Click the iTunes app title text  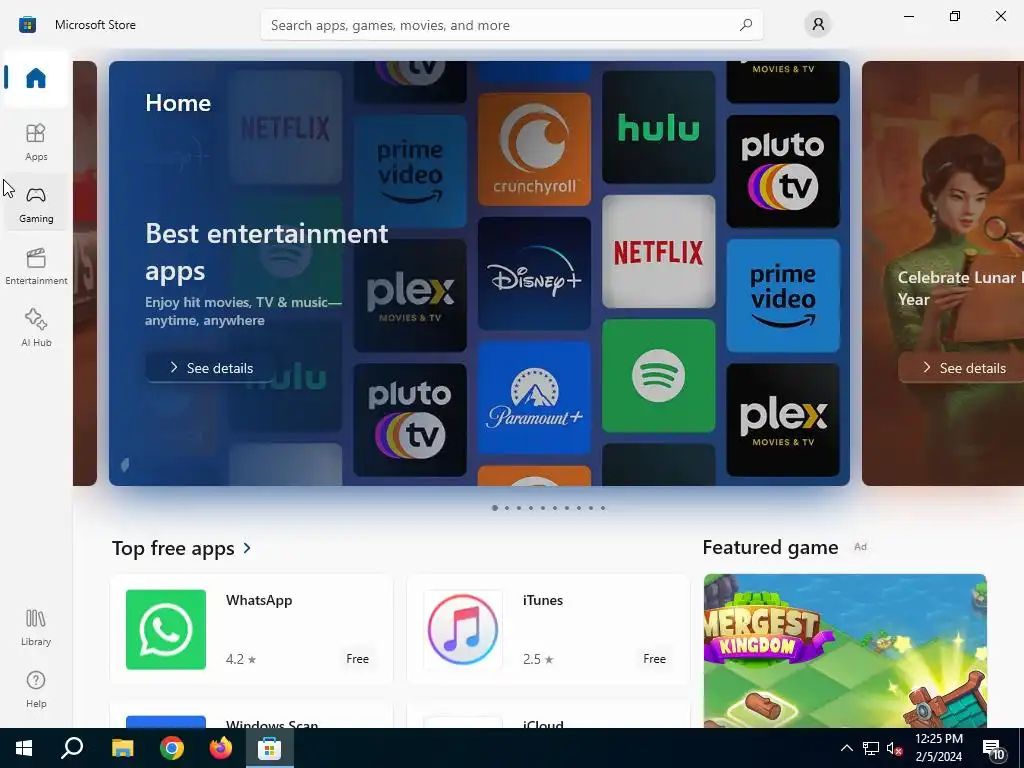coord(543,600)
